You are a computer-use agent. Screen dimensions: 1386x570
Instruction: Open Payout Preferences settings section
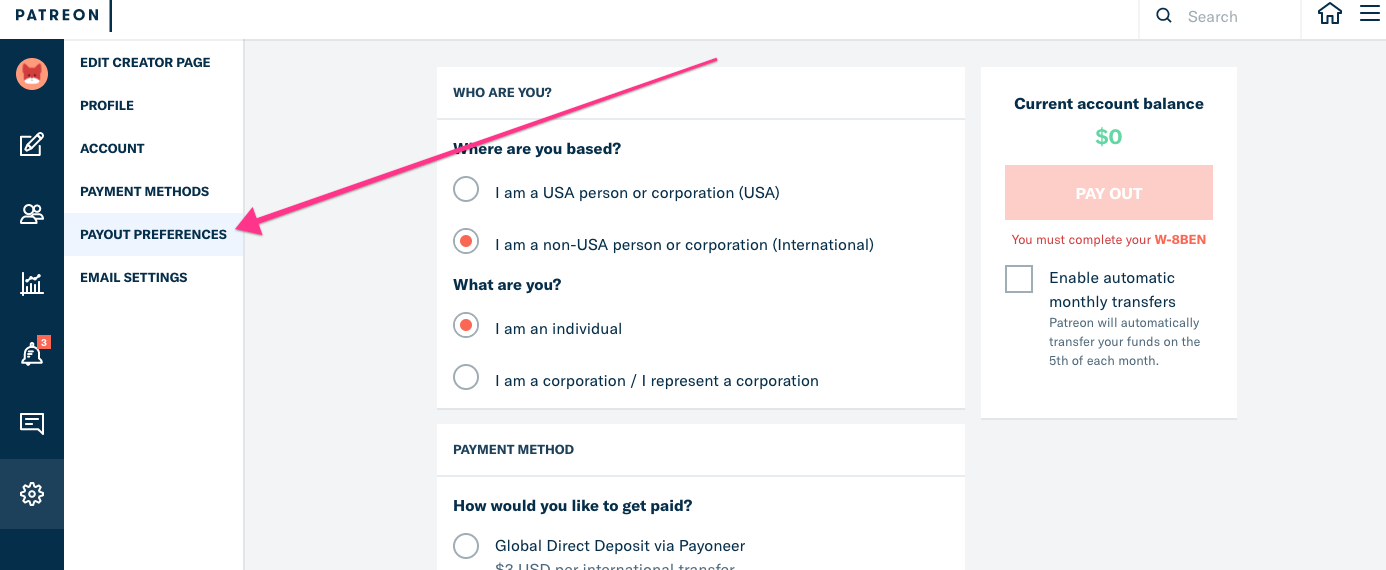tap(153, 235)
